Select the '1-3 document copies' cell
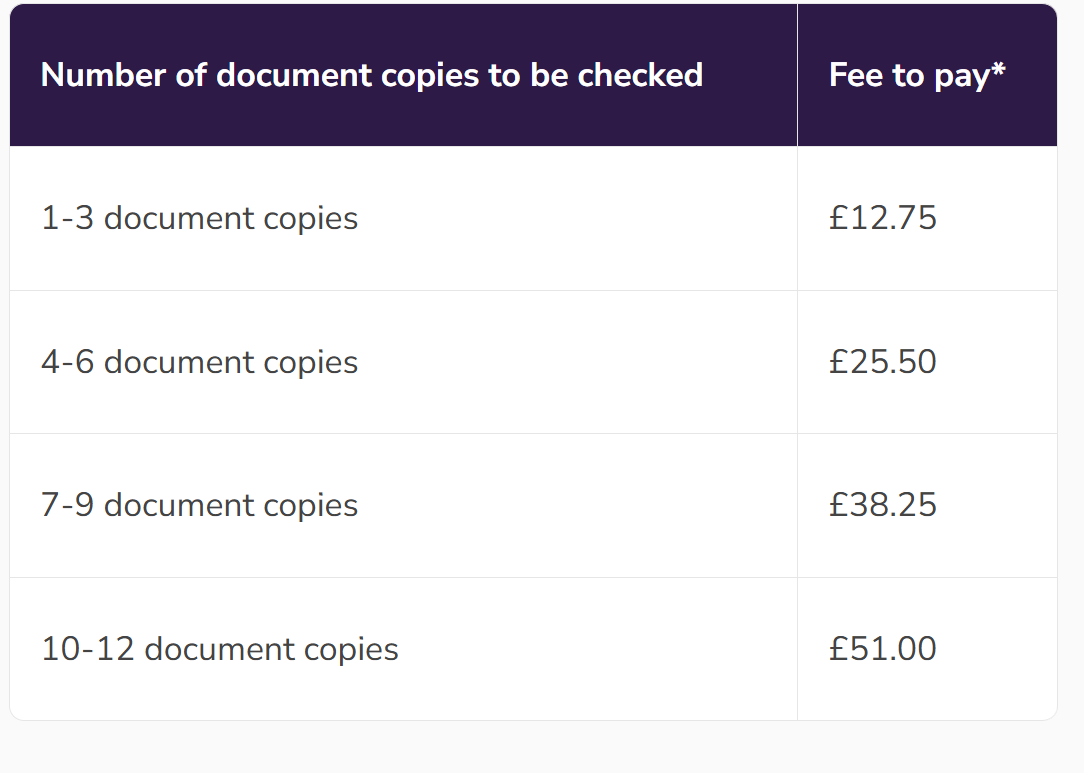The height and width of the screenshot is (773, 1084). 199,218
